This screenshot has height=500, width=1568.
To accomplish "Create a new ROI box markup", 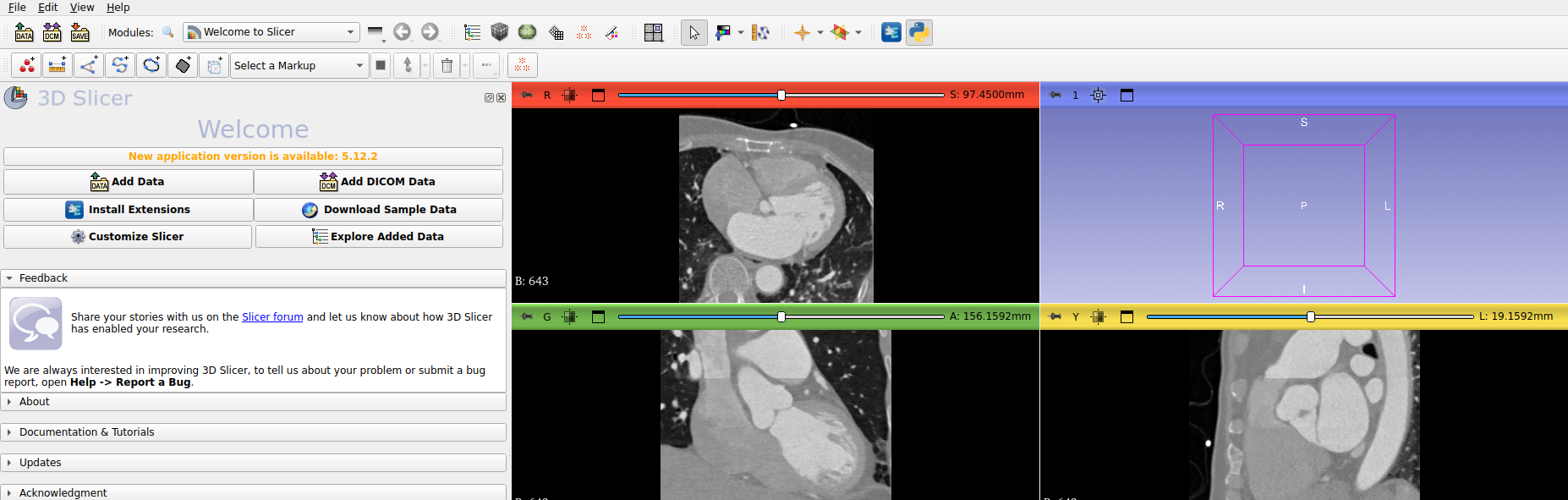I will click(214, 65).
